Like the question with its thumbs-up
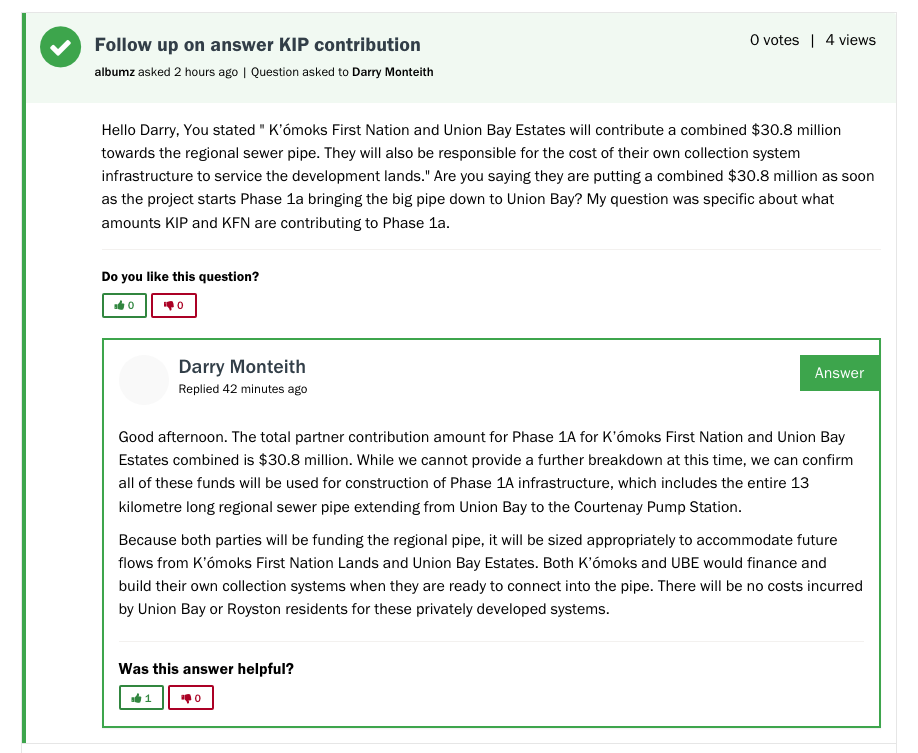 [x=125, y=305]
